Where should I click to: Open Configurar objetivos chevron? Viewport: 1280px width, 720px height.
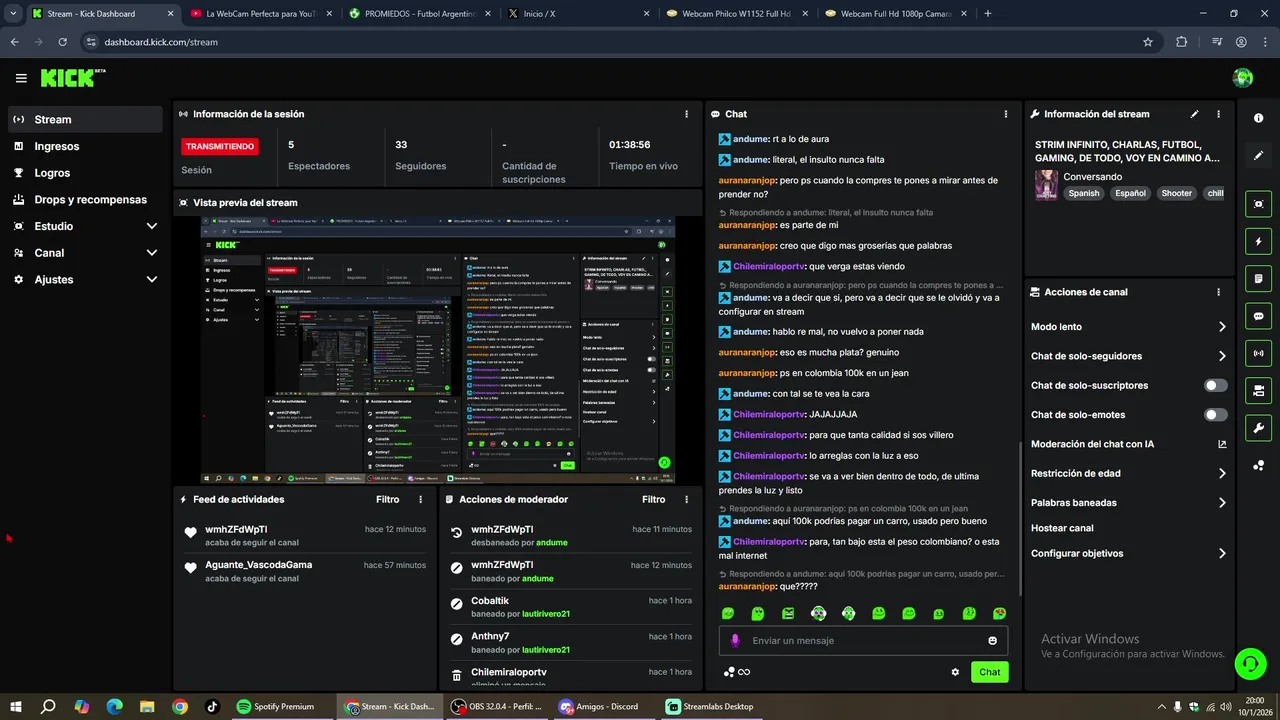pos(1222,554)
